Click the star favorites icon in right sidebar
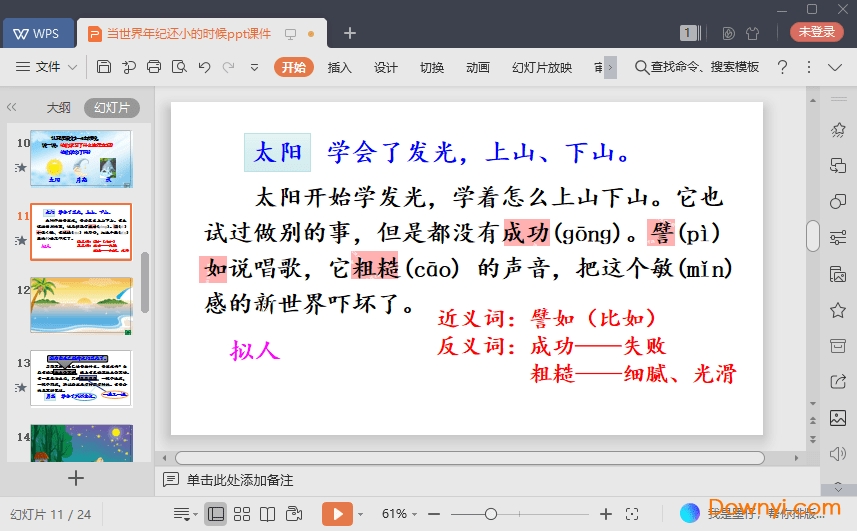This screenshot has height=531, width=857. [838, 310]
